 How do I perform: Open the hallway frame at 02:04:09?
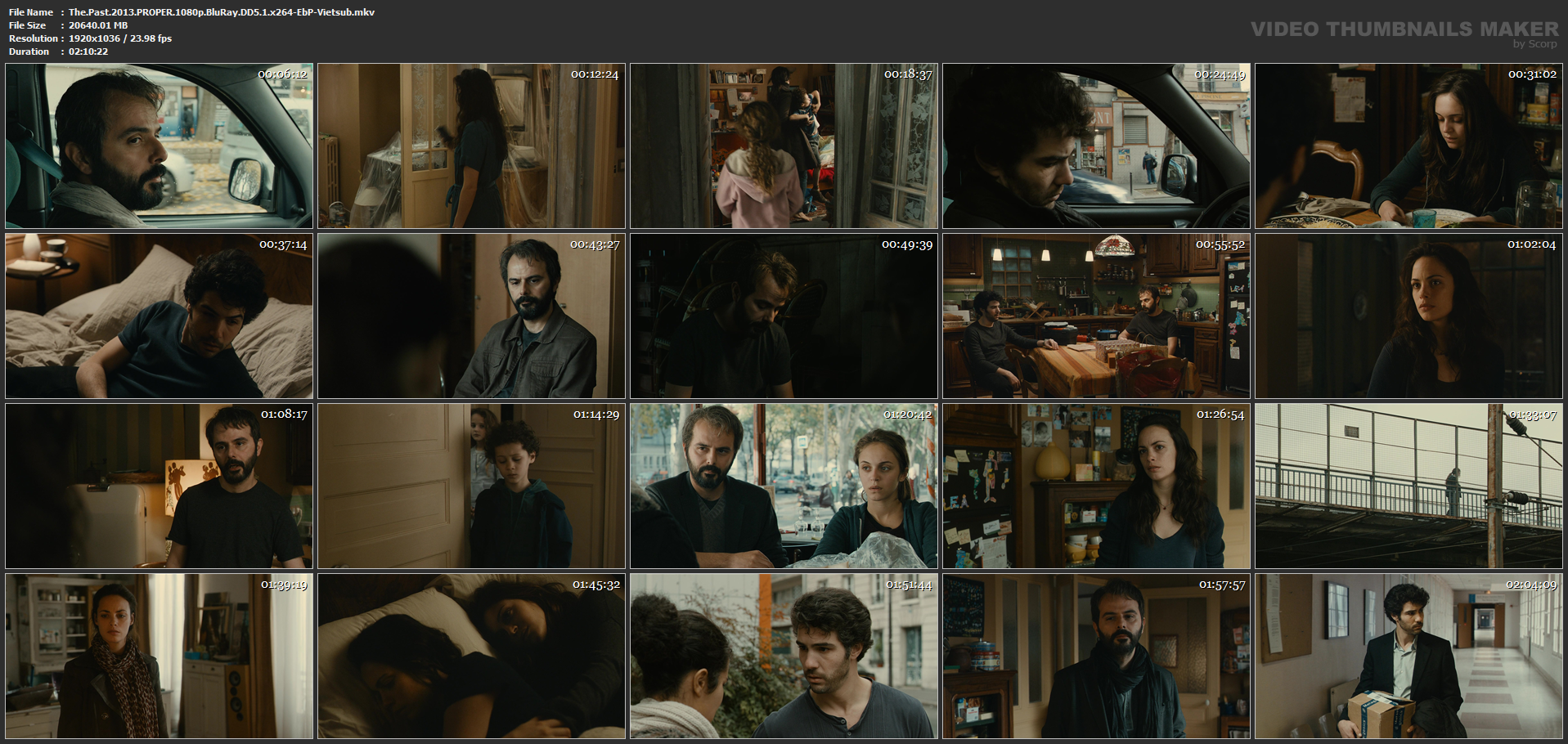(1409, 657)
